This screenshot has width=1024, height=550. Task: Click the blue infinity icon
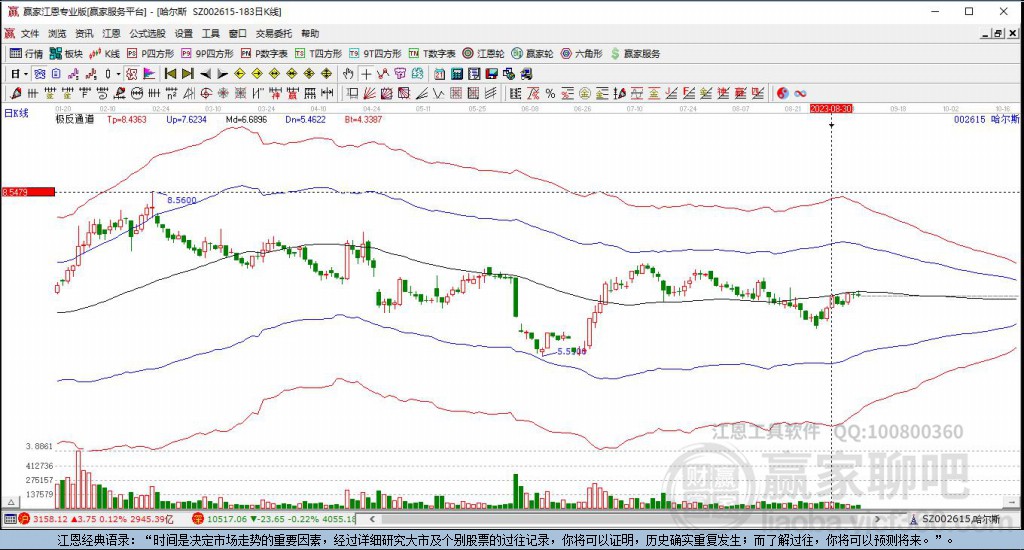pos(800,93)
